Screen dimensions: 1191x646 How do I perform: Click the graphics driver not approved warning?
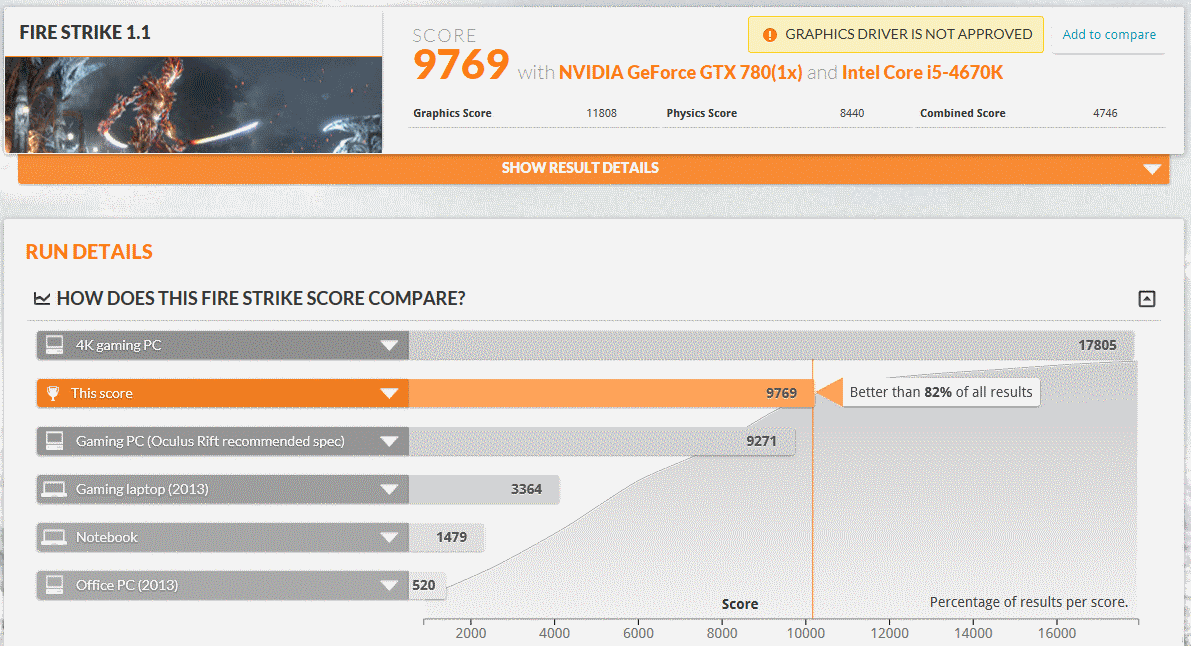(896, 34)
